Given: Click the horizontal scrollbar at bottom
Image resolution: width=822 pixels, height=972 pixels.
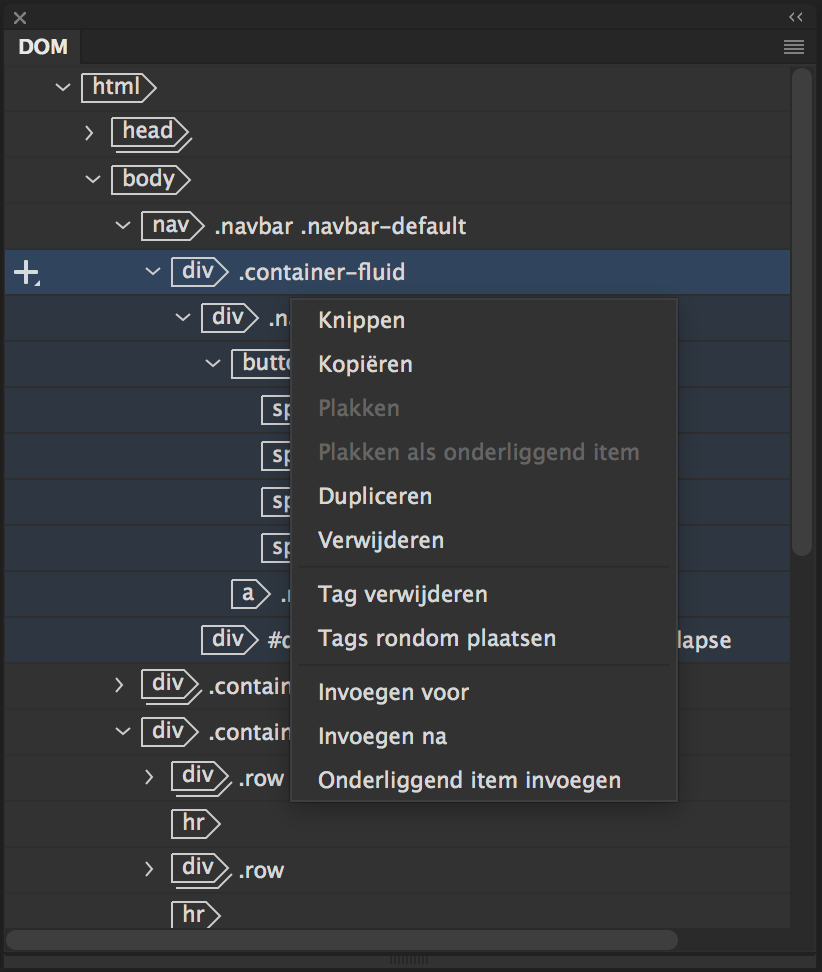Looking at the screenshot, I should 340,940.
